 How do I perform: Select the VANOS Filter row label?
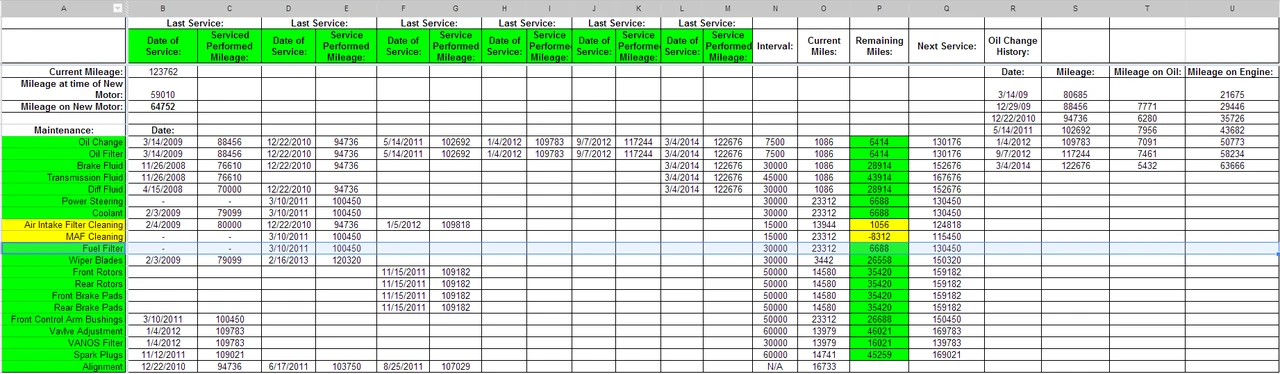64,343
